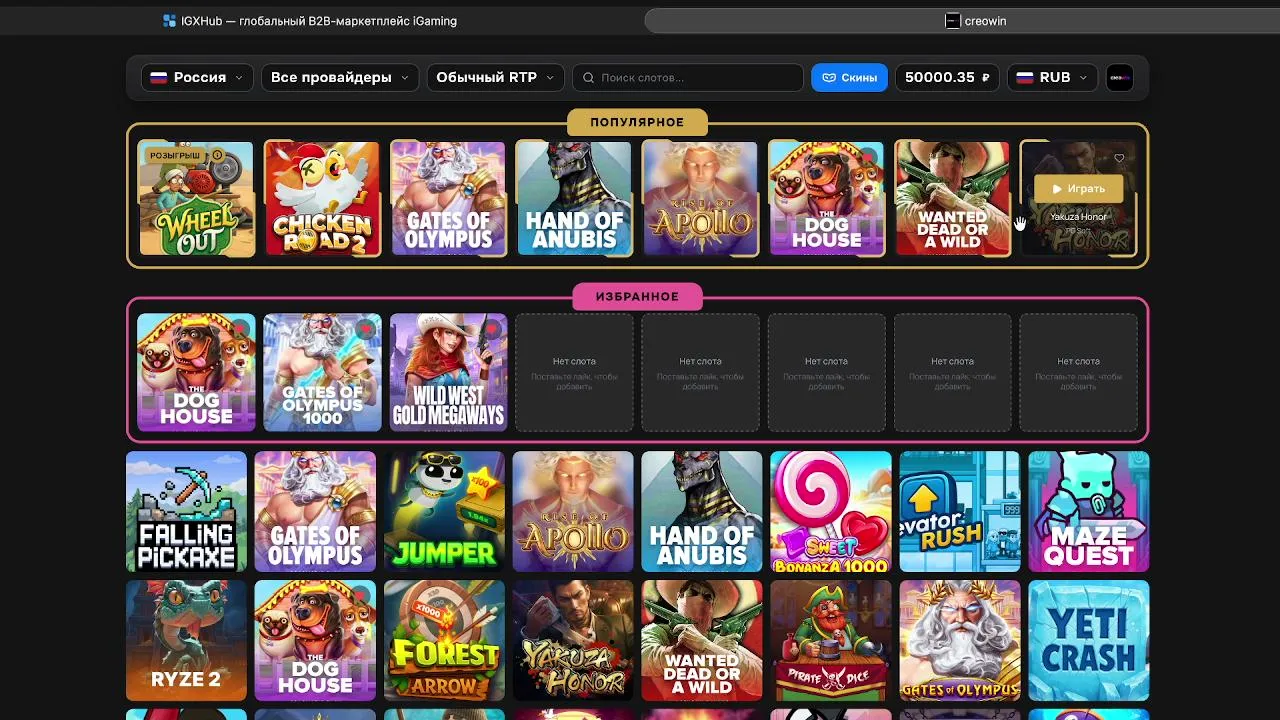Image resolution: width=1280 pixels, height=720 pixels.
Task: Unlike Gates of Olympus 1000 with its heart
Action: point(365,329)
